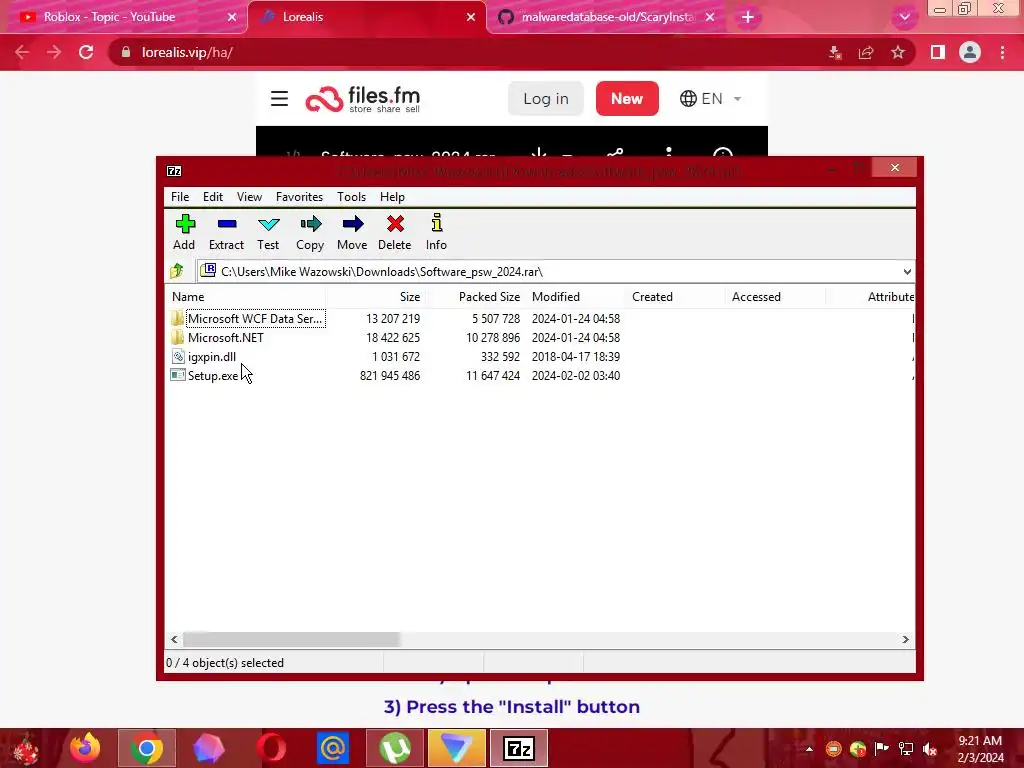The width and height of the screenshot is (1024, 768).
Task: Open the files.fm hamburger menu
Action: [280, 99]
